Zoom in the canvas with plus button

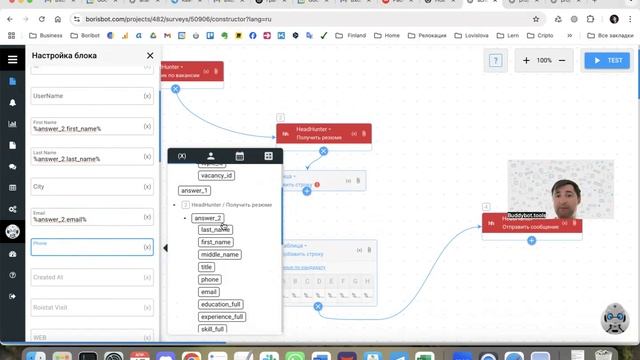pyautogui.click(x=526, y=60)
